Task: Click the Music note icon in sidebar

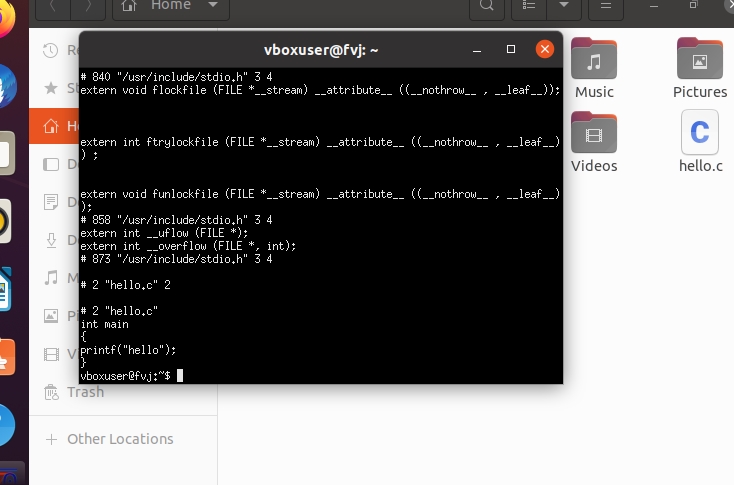Action: pyautogui.click(x=51, y=278)
